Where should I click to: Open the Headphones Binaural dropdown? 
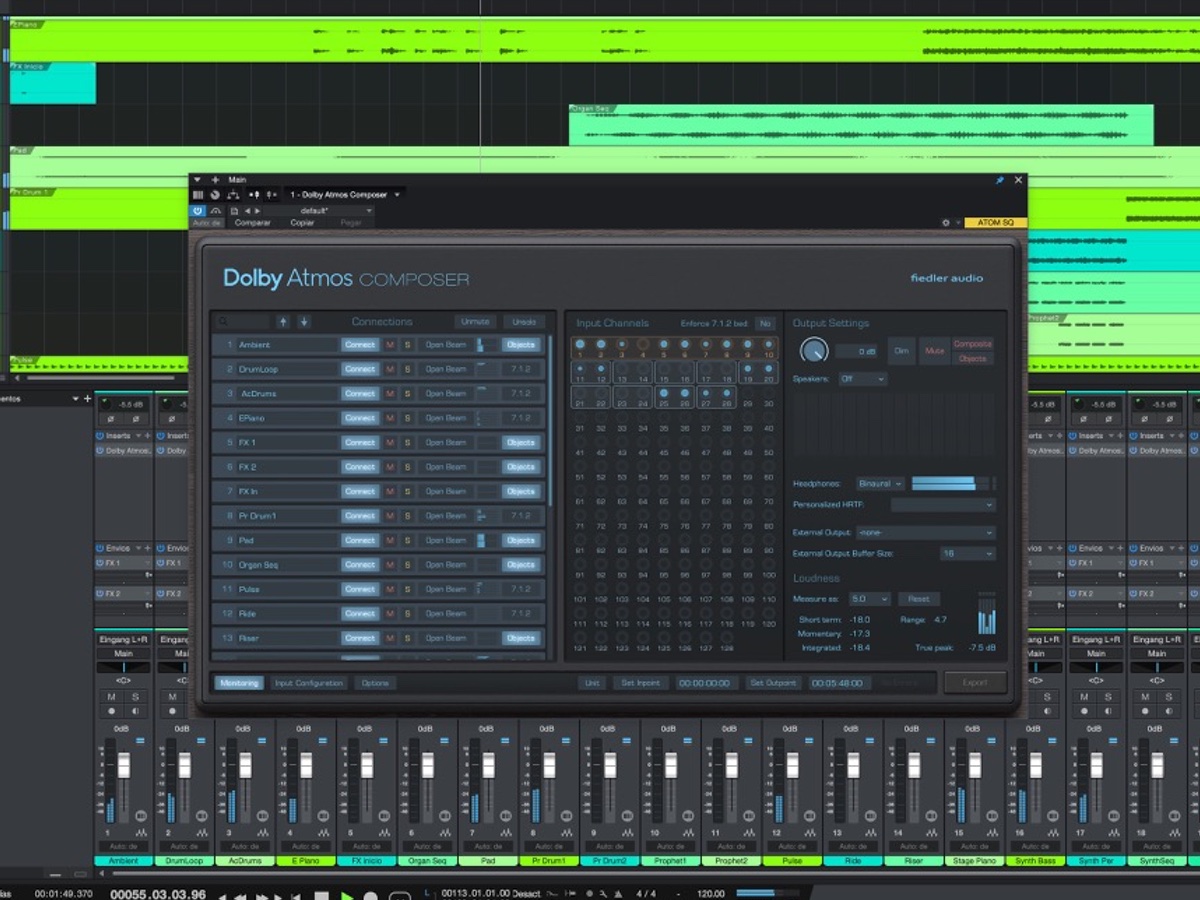point(880,484)
